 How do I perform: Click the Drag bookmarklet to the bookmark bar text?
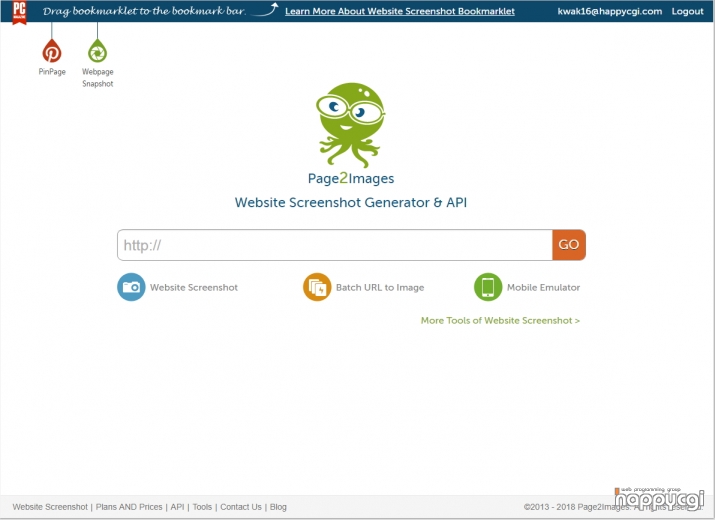[144, 11]
